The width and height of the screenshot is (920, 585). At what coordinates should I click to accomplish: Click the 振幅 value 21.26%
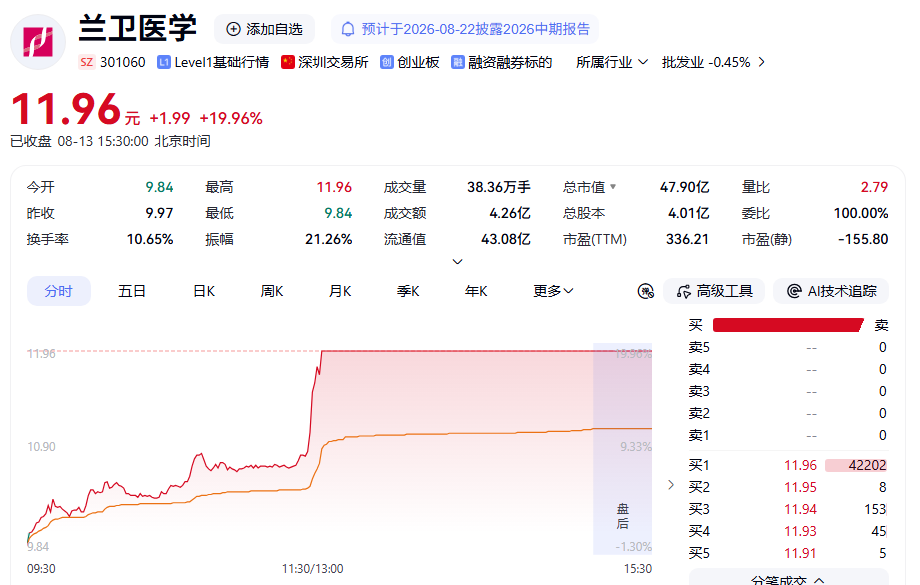329,239
